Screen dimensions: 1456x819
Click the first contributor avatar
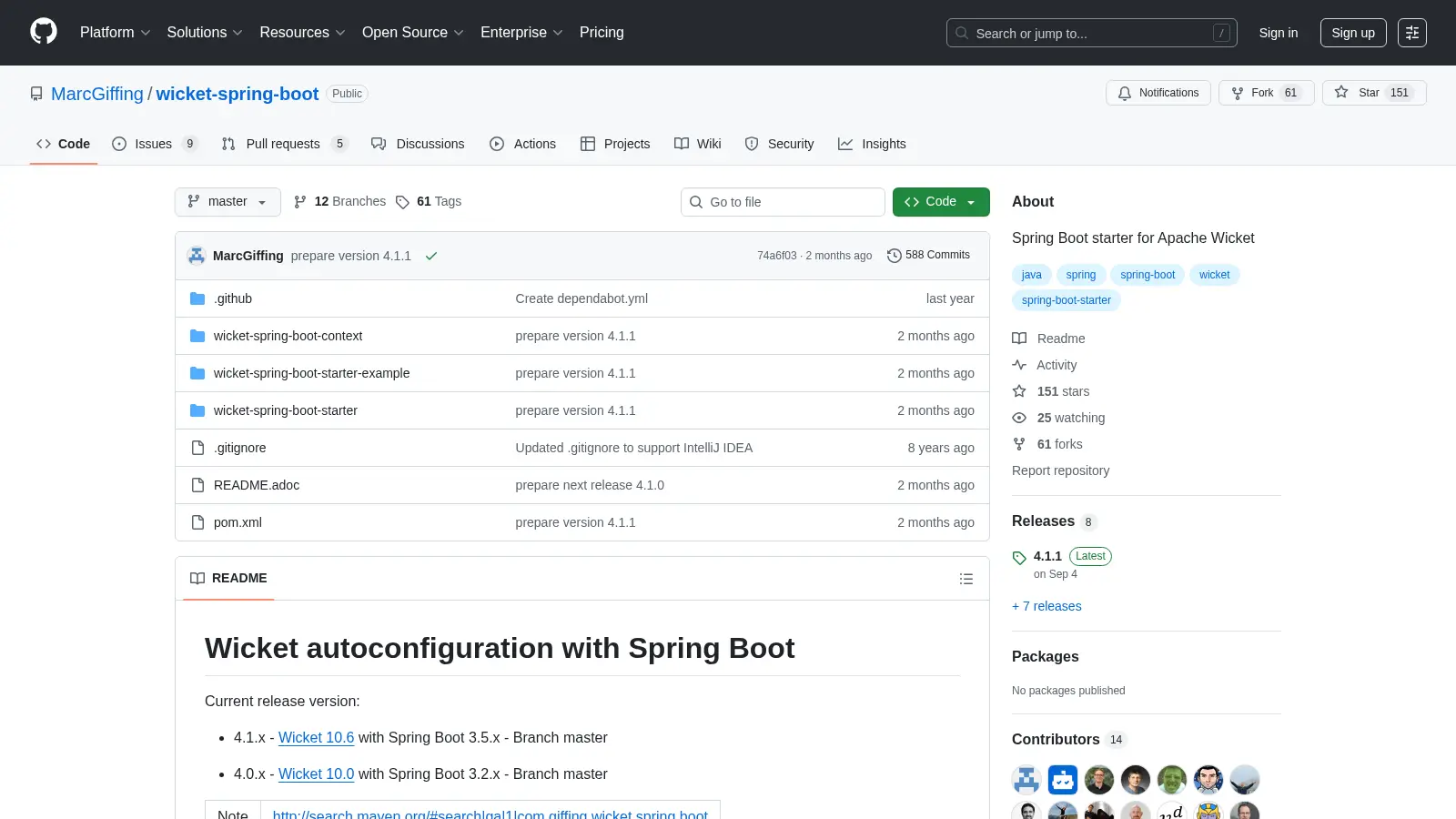tap(1026, 780)
